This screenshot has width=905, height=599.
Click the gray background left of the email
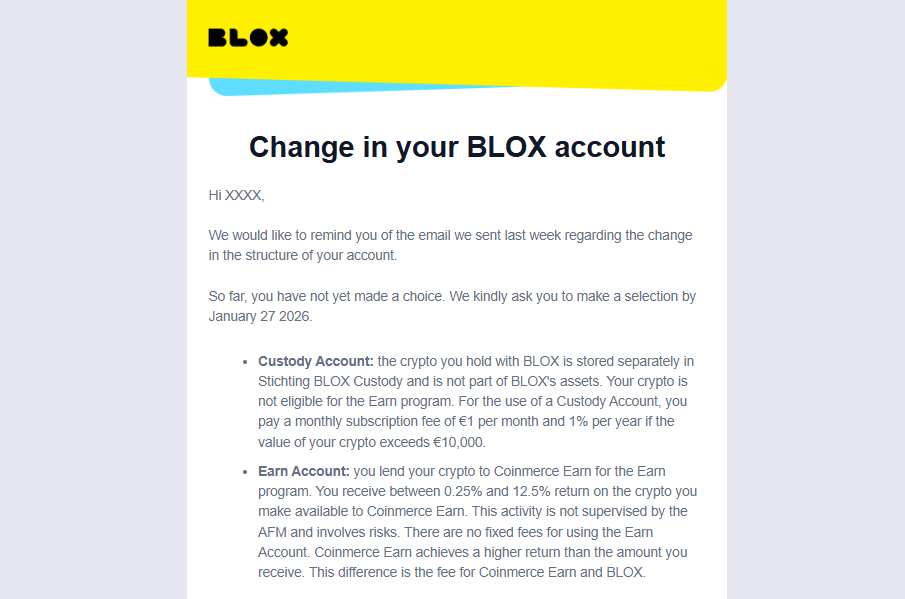pyautogui.click(x=90, y=300)
